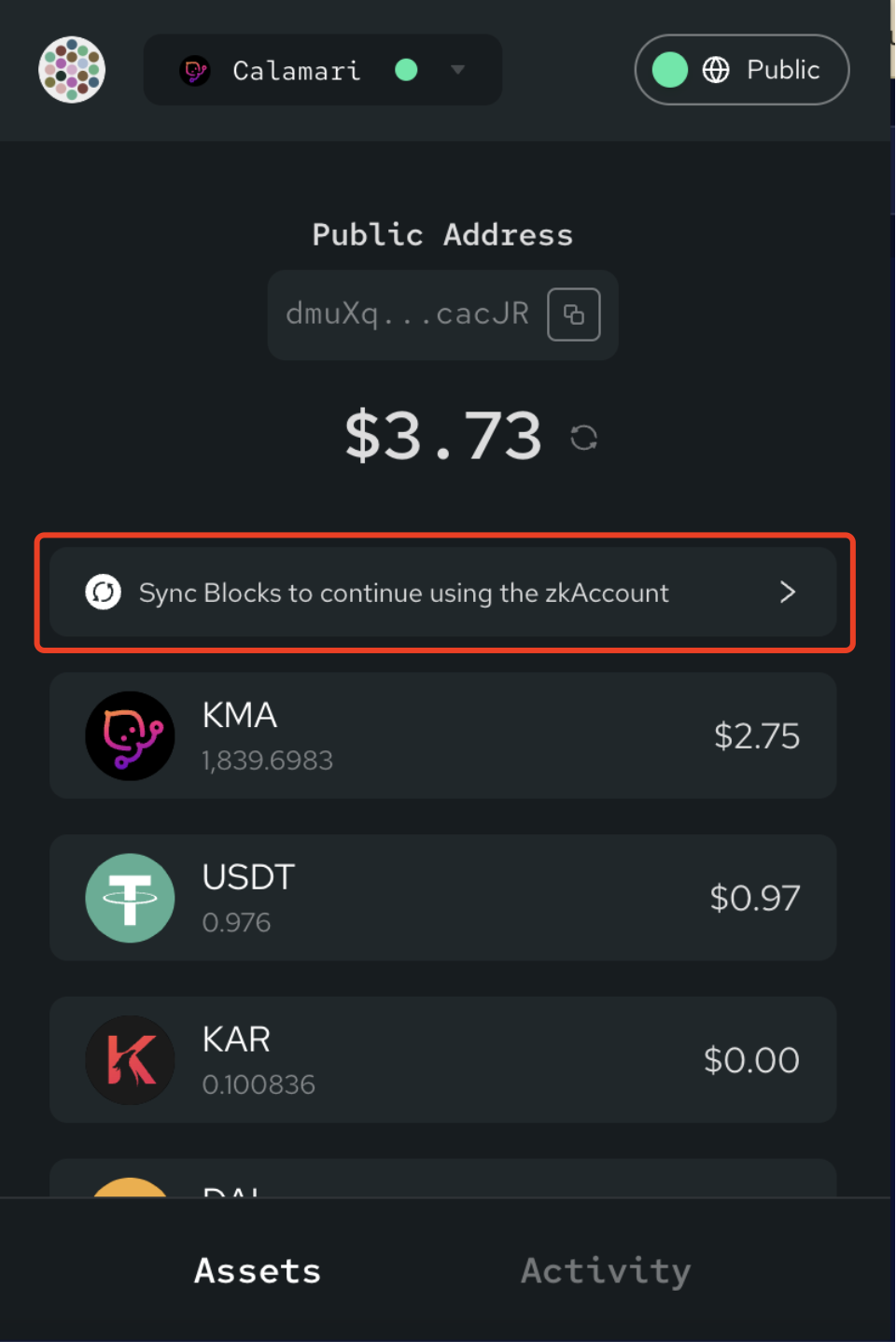
Task: Expand the Sync Blocks banner chevron
Action: click(788, 593)
